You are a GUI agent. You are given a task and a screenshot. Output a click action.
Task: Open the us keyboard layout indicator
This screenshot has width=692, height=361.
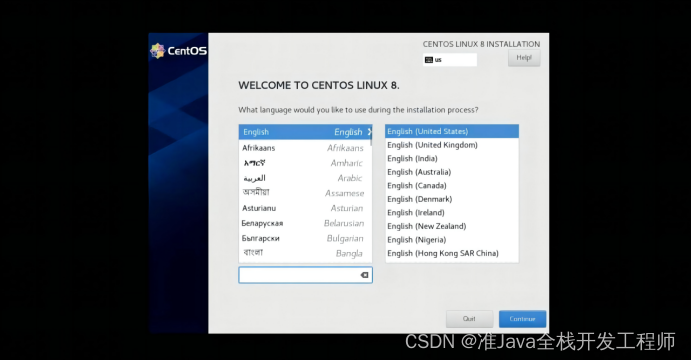click(x=450, y=60)
